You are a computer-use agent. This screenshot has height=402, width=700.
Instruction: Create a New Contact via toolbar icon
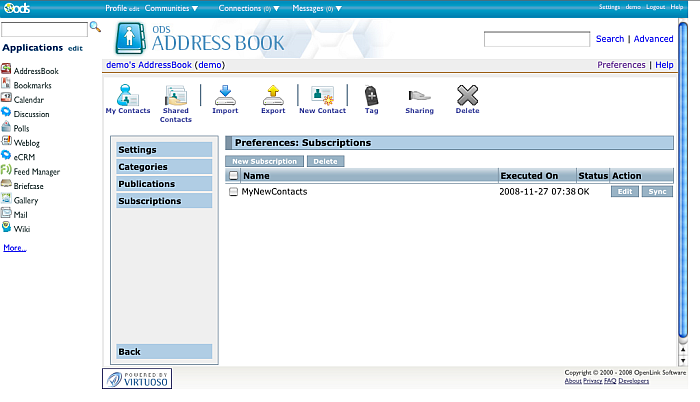[x=322, y=96]
